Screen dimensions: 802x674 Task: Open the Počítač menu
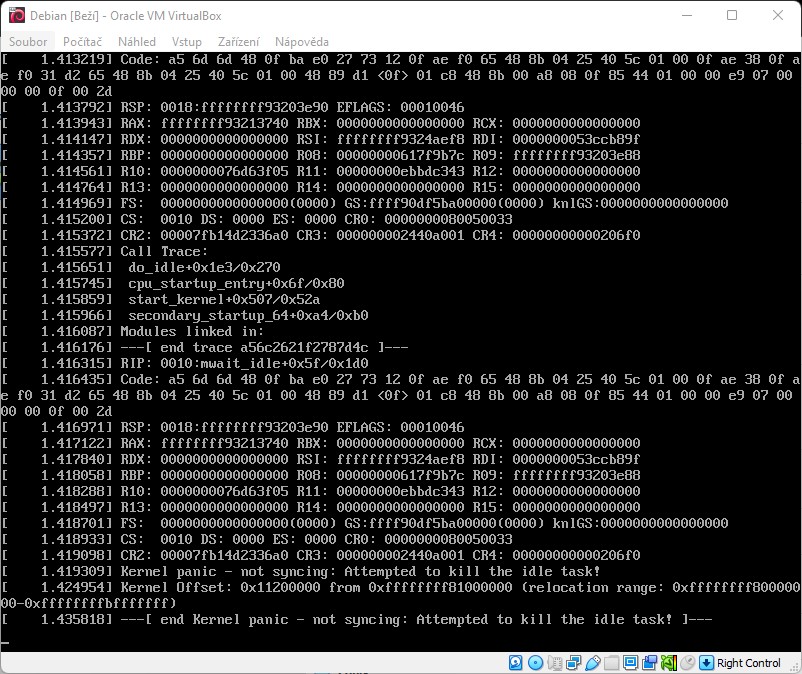click(83, 42)
